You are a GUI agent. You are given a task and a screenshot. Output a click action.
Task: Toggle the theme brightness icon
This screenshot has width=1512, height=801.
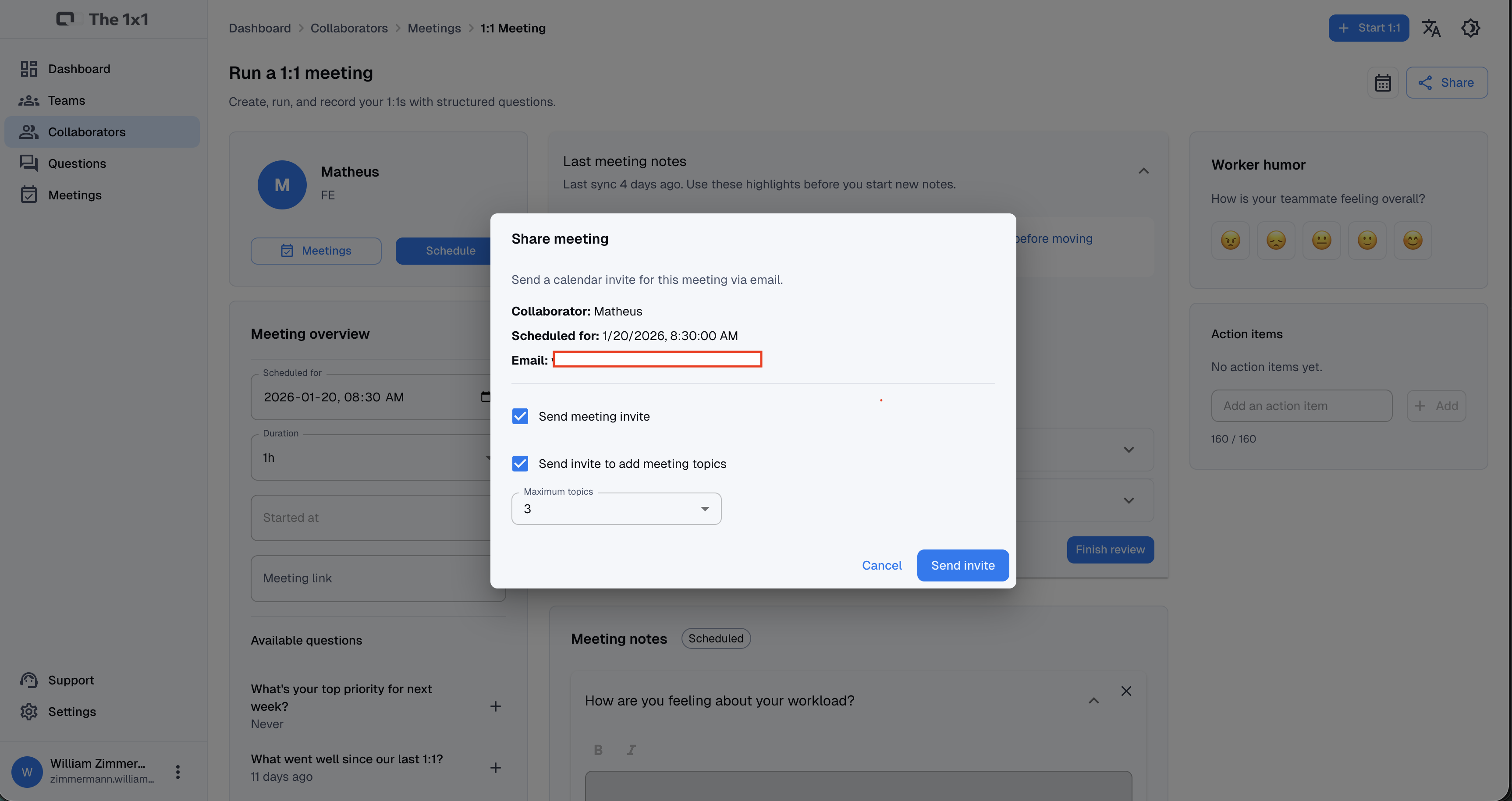coord(1470,28)
